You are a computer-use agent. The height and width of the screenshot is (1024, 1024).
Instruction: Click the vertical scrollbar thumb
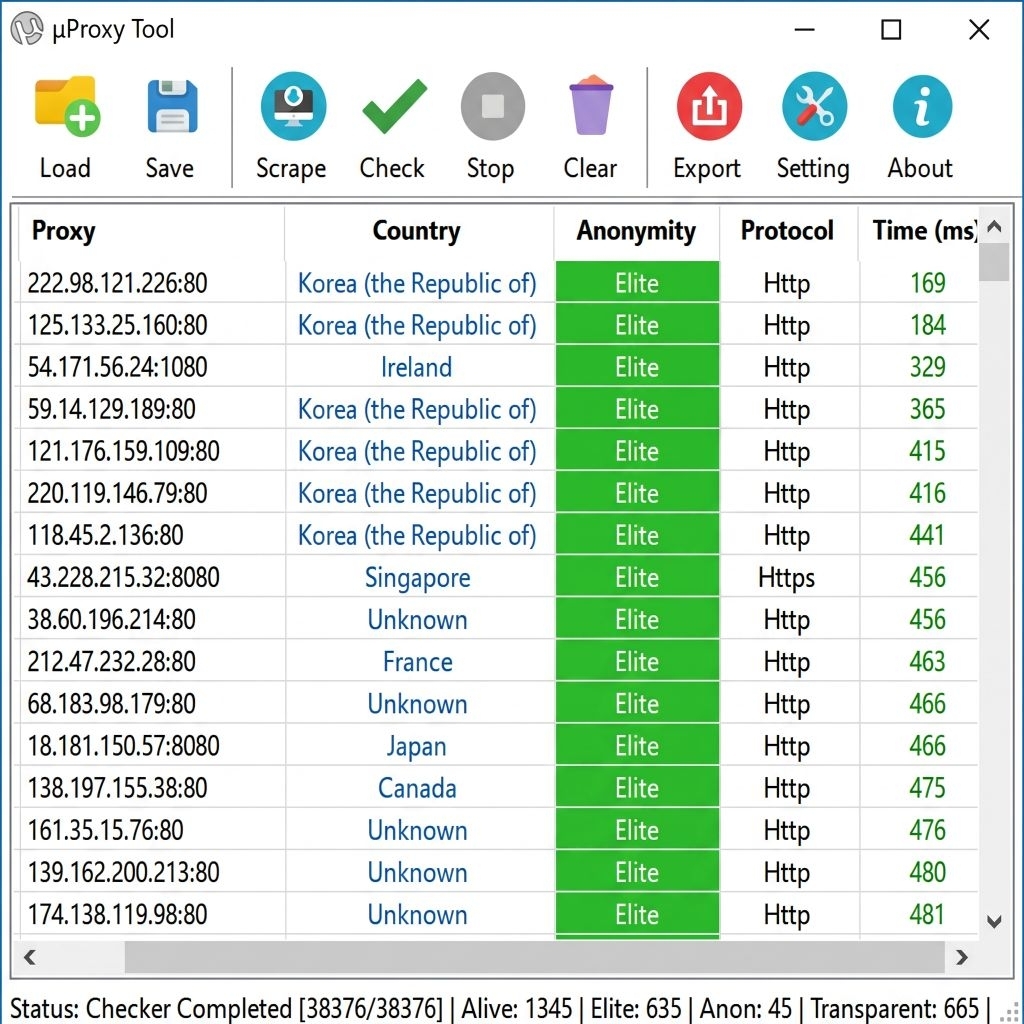click(994, 263)
